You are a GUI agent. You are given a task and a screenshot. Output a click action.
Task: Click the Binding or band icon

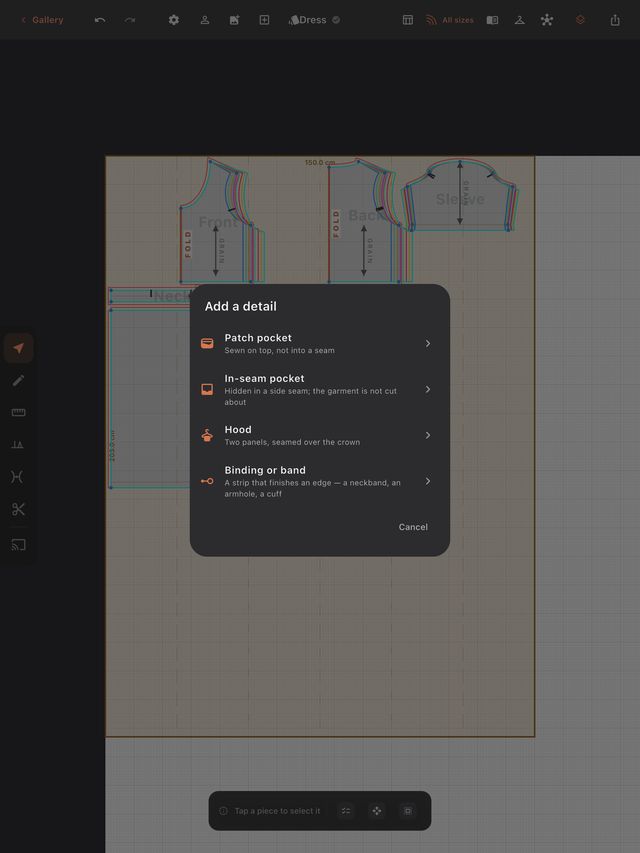coord(207,481)
